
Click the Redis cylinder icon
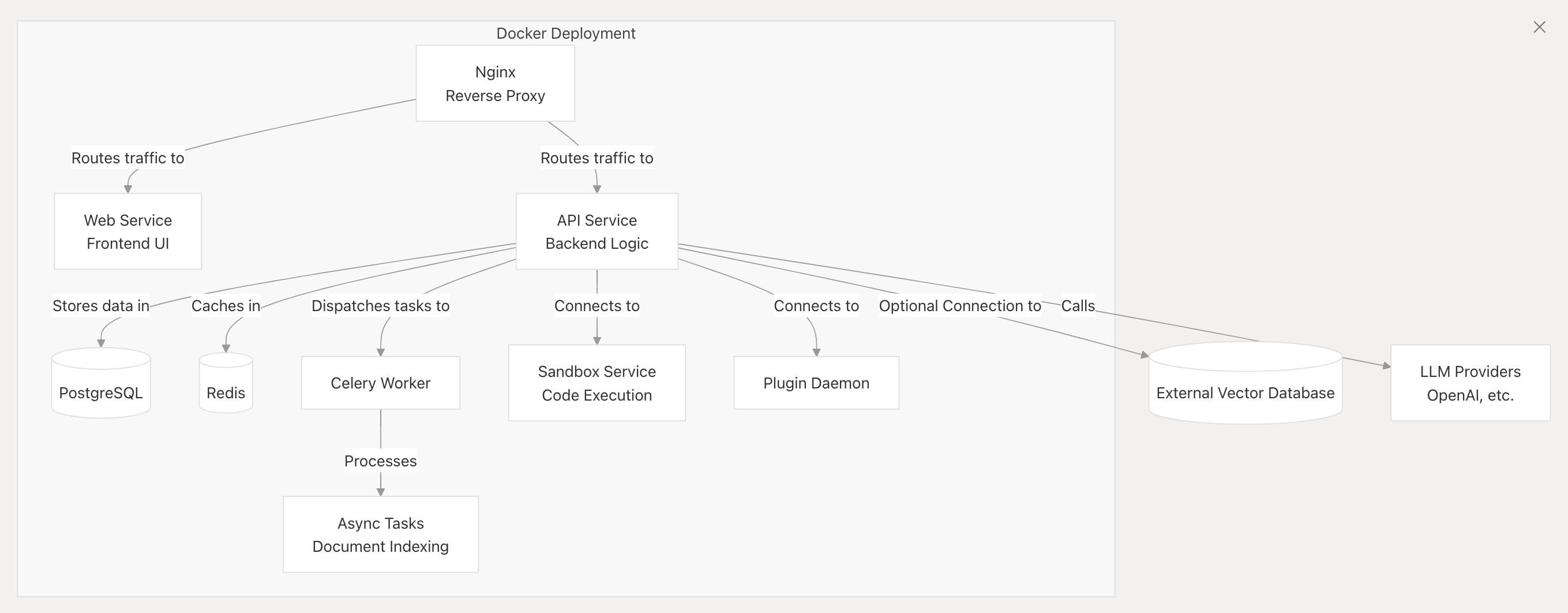click(x=226, y=383)
